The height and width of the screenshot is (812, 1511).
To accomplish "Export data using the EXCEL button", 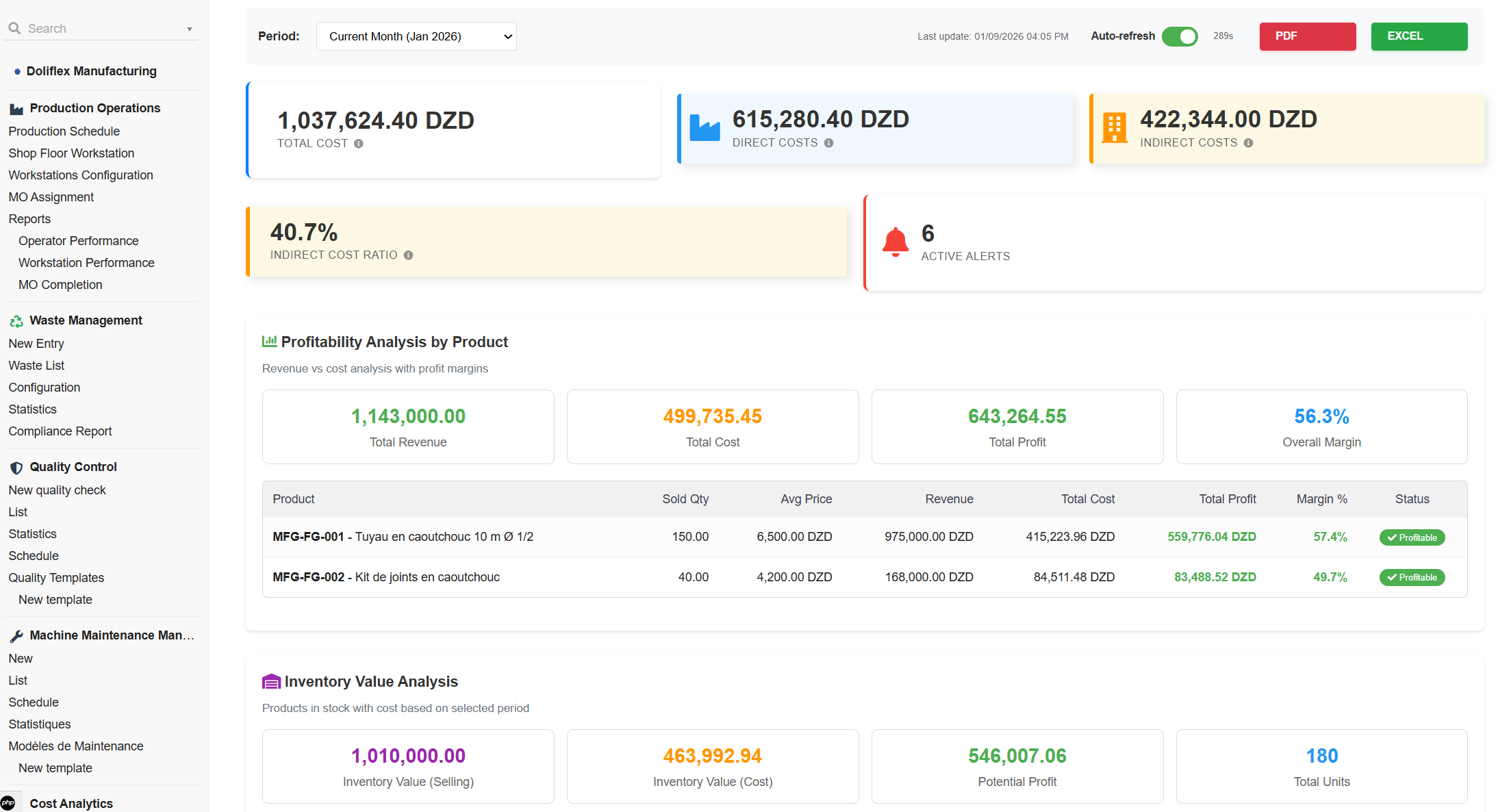I will [x=1419, y=36].
